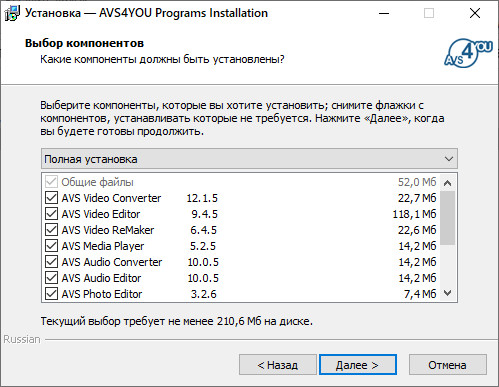499x387 pixels.
Task: Select the AVS Video ReMaker row label
Action: pos(108,230)
